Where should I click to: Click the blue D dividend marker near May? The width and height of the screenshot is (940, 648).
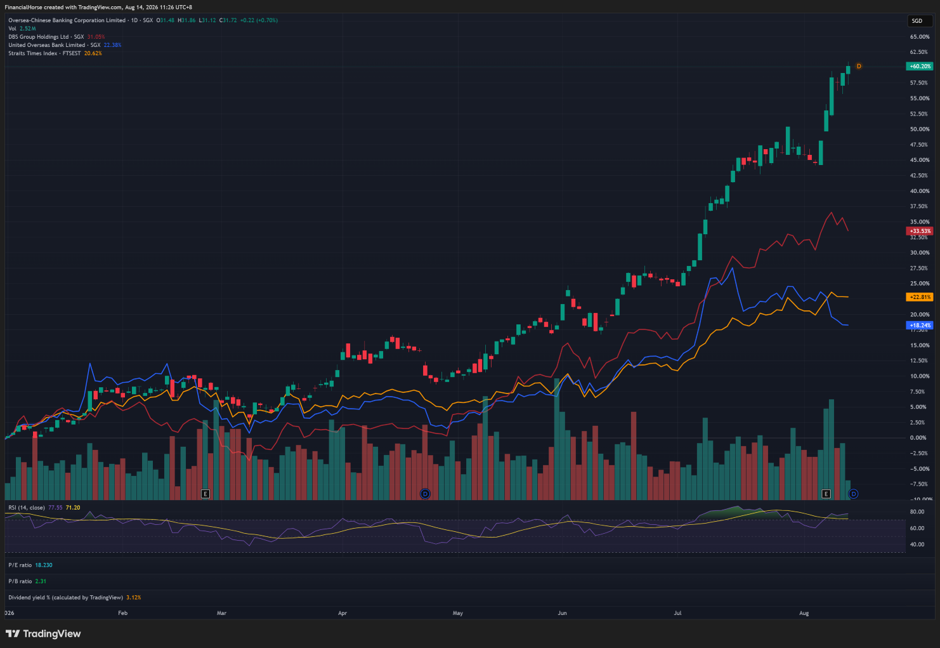425,494
